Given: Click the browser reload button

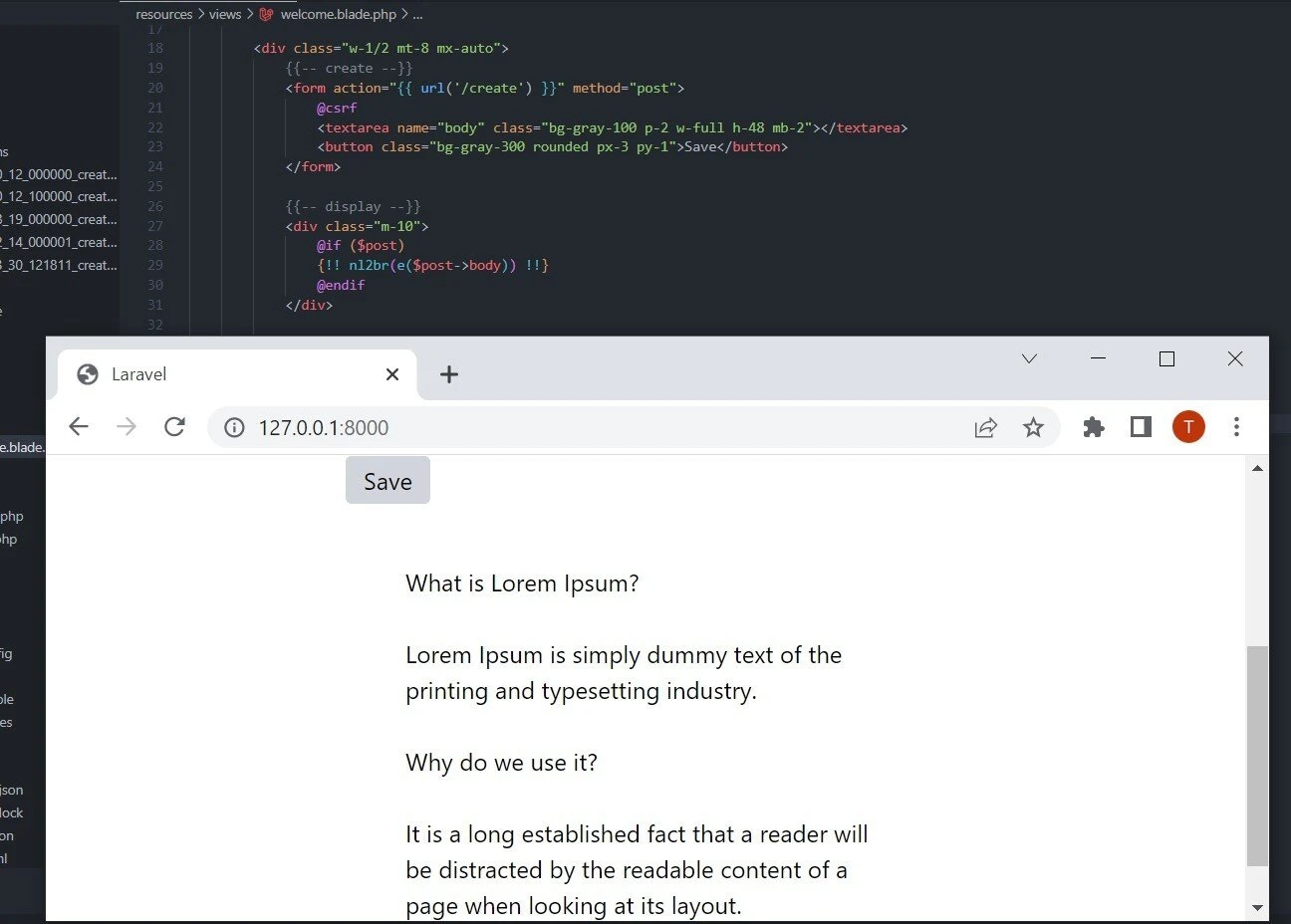Looking at the screenshot, I should (175, 426).
